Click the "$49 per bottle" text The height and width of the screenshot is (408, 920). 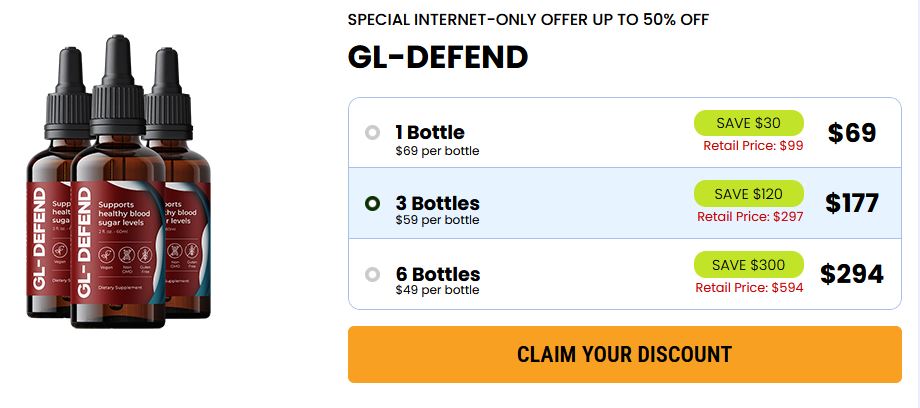[437, 291]
